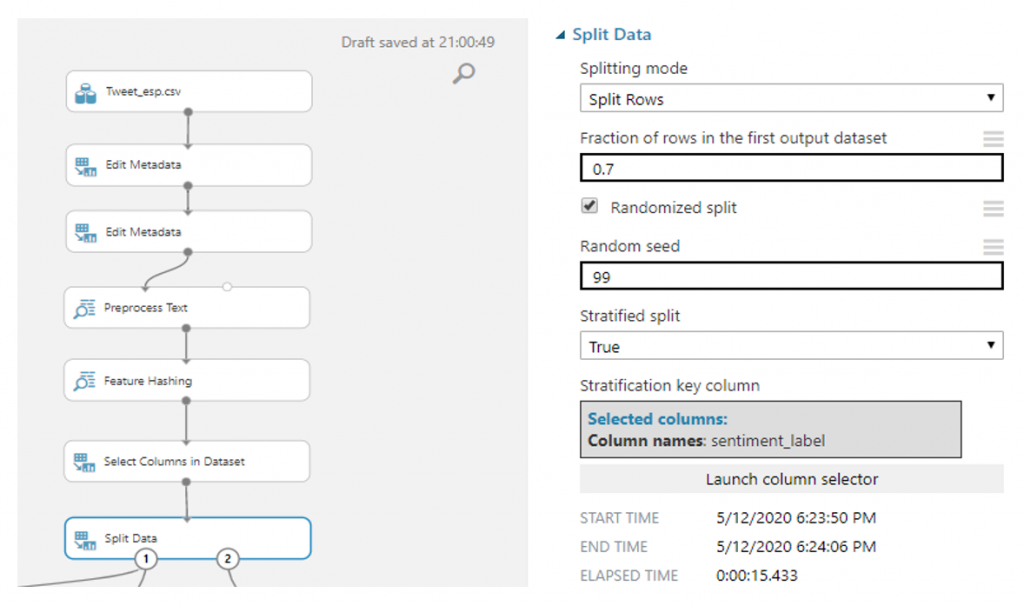Launch the column selector
Viewport: 1024px width, 606px height.
pos(791,479)
